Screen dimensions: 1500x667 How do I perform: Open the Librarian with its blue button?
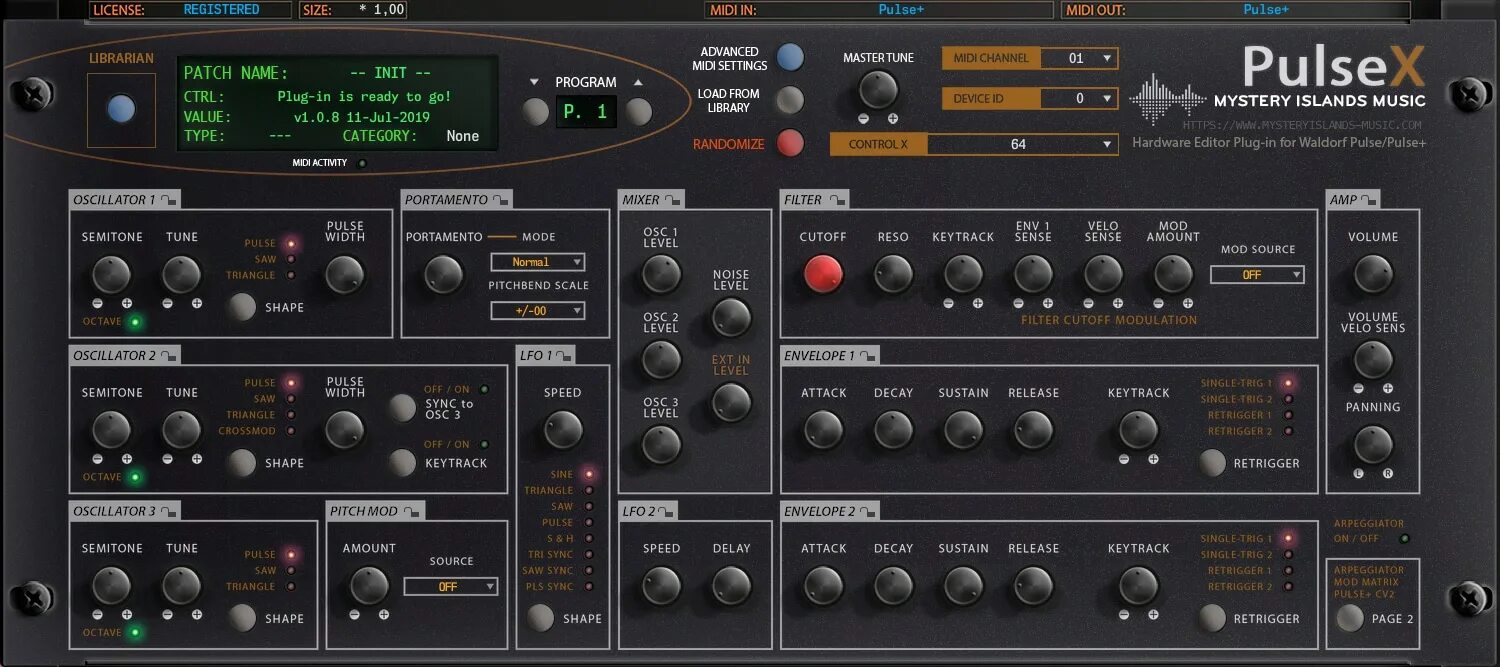click(x=121, y=108)
